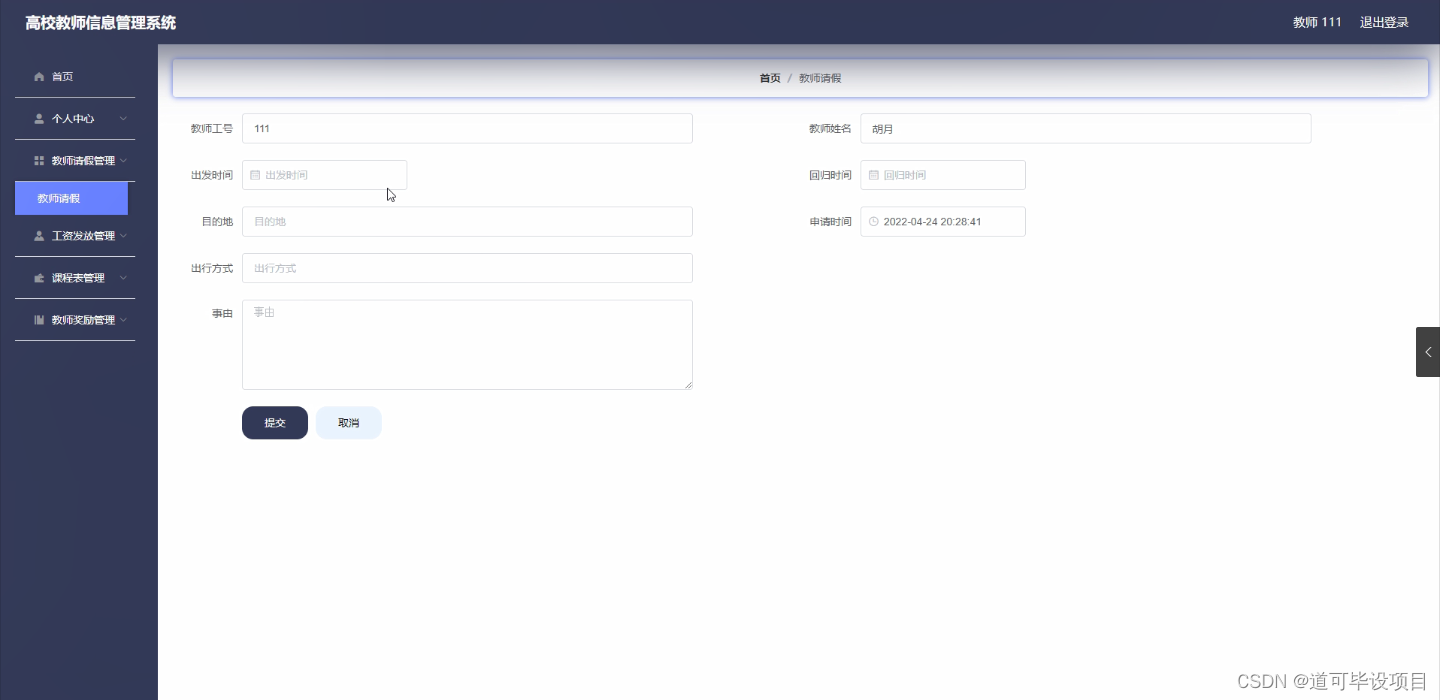The image size is (1440, 700).
Task: Click the home icon beside 首页
Action: coord(39,76)
